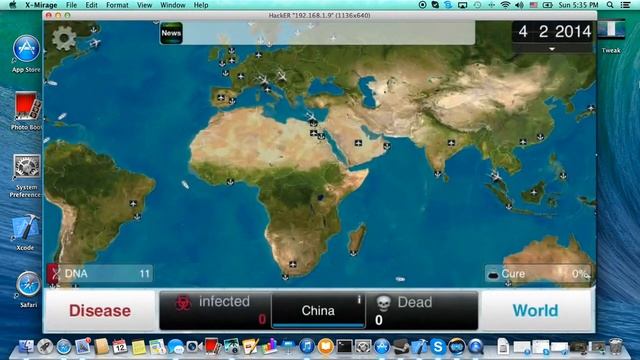Open the Window menu
640x360 pixels.
click(x=173, y=5)
